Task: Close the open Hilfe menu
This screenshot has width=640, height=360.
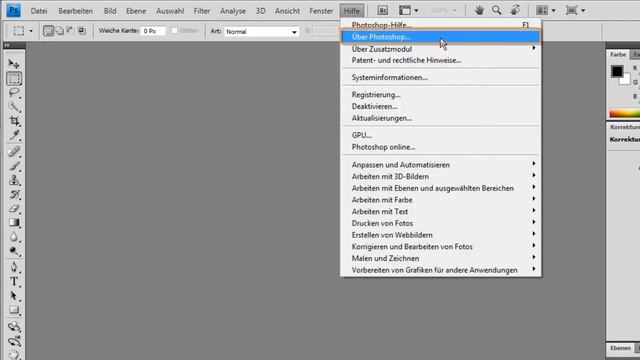Action: [351, 11]
